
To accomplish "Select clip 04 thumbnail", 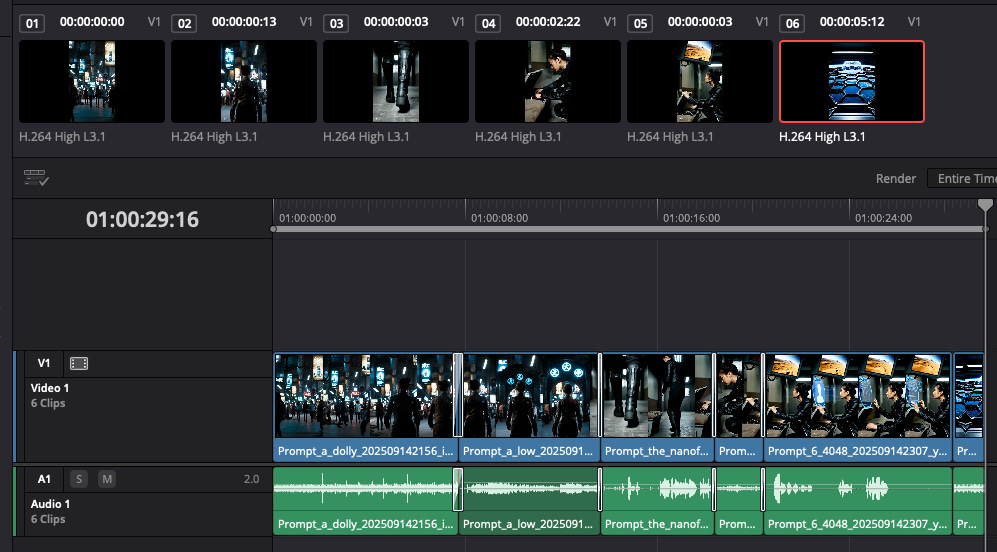I will tap(547, 81).
